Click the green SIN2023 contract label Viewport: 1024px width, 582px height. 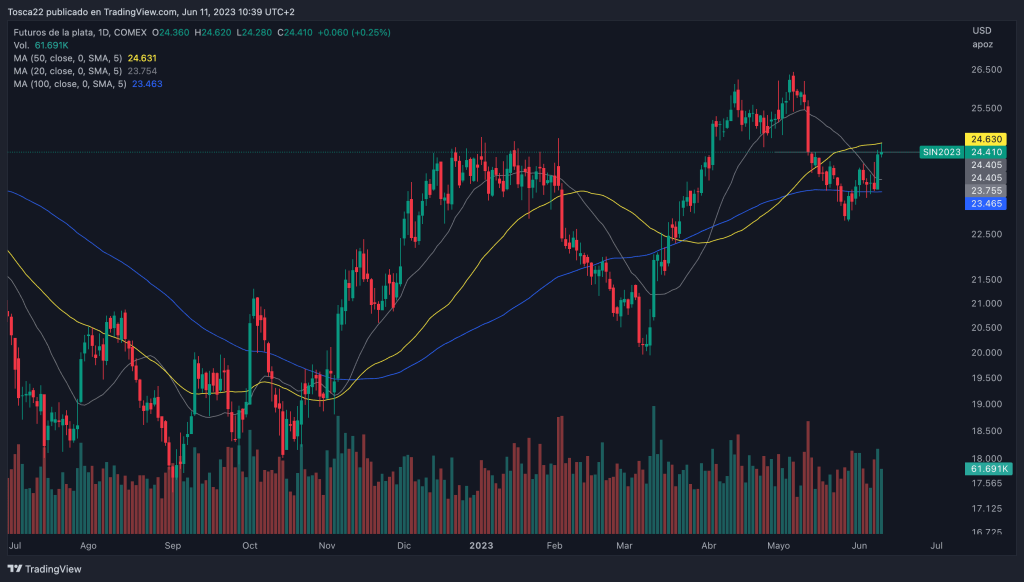(x=941, y=152)
